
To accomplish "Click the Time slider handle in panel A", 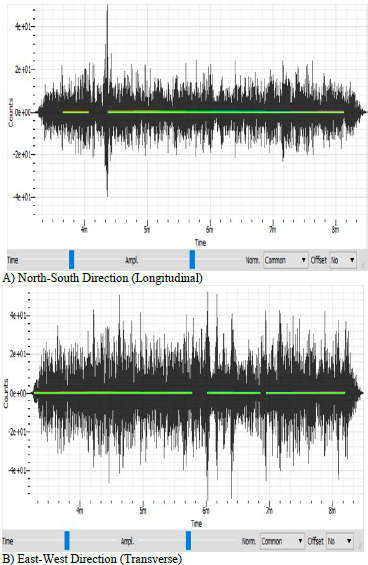I will tap(71, 259).
